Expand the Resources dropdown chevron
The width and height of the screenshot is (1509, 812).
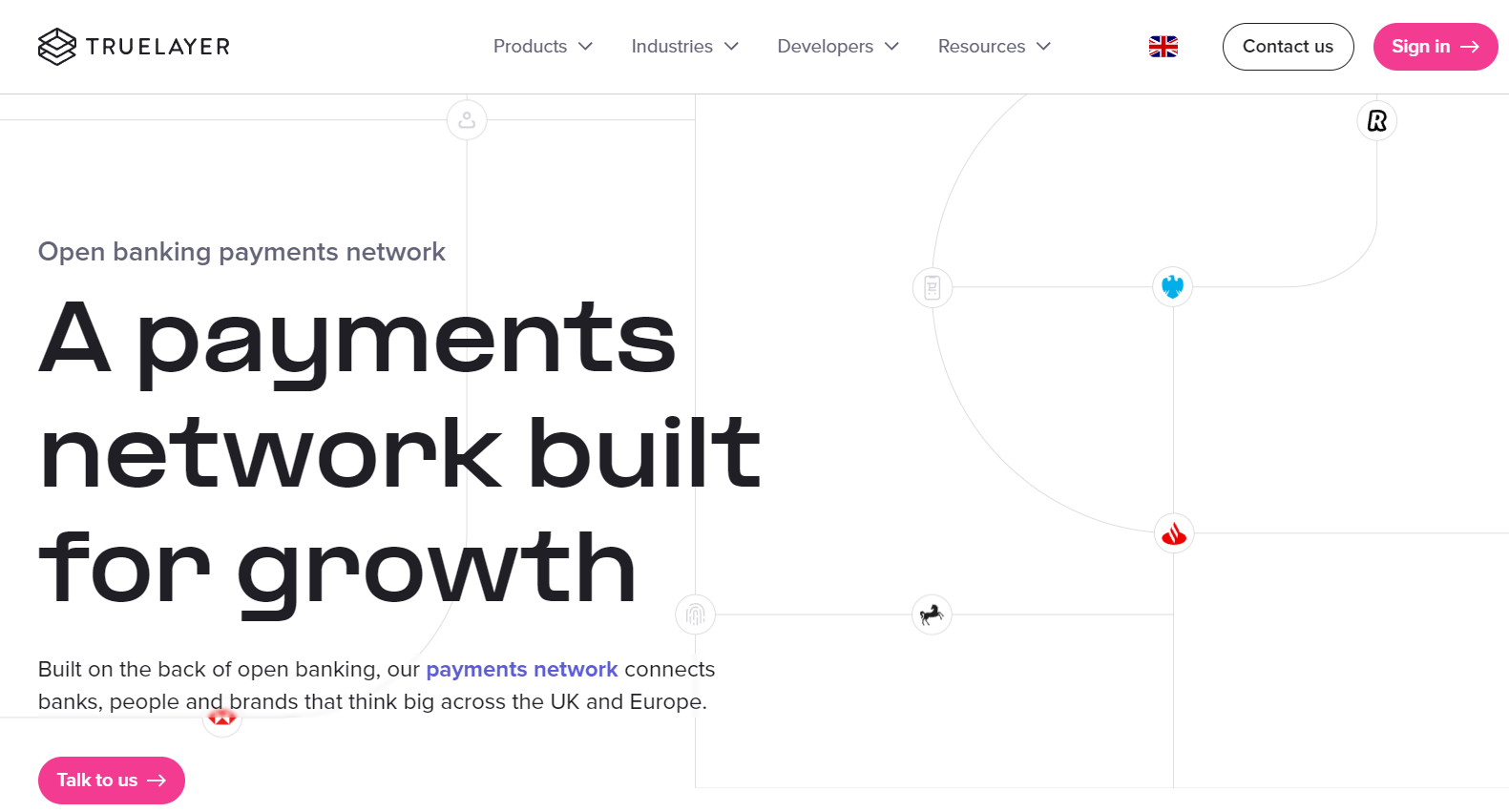(x=1043, y=47)
